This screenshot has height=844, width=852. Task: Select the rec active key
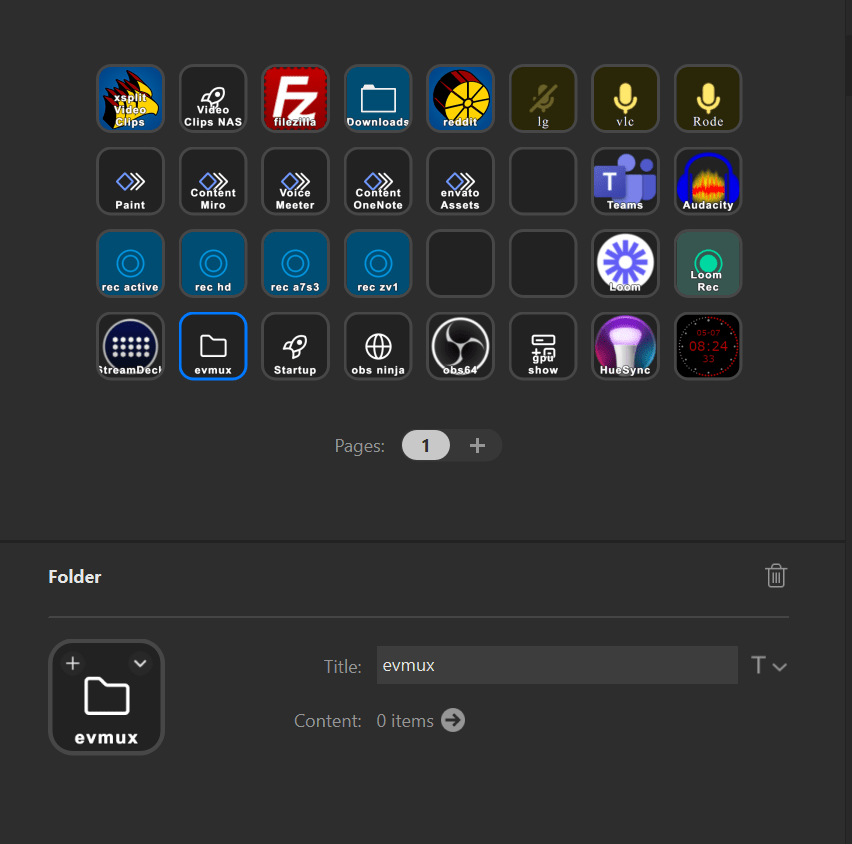pos(130,264)
